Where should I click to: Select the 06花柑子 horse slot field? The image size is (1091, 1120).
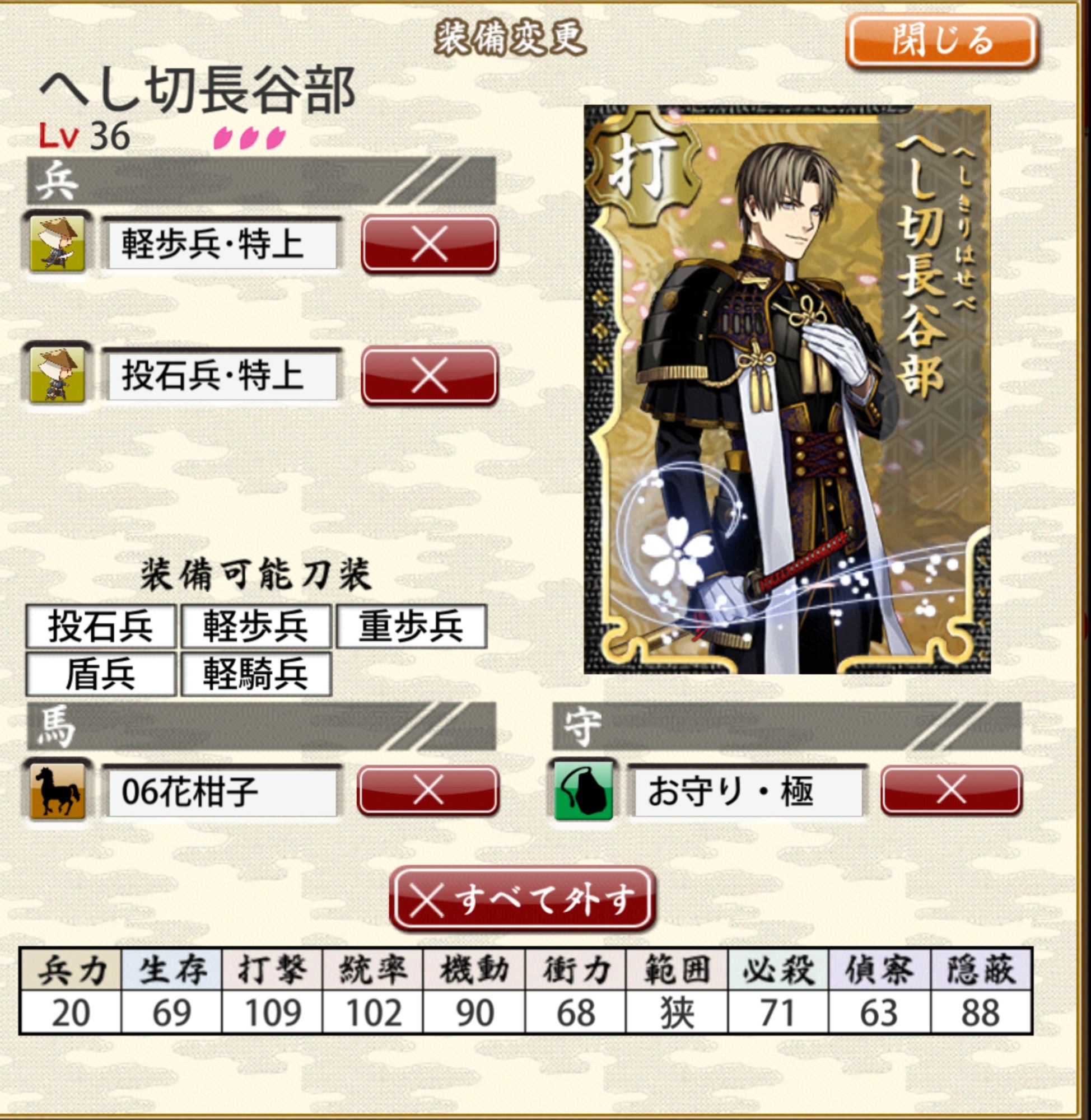tap(222, 792)
